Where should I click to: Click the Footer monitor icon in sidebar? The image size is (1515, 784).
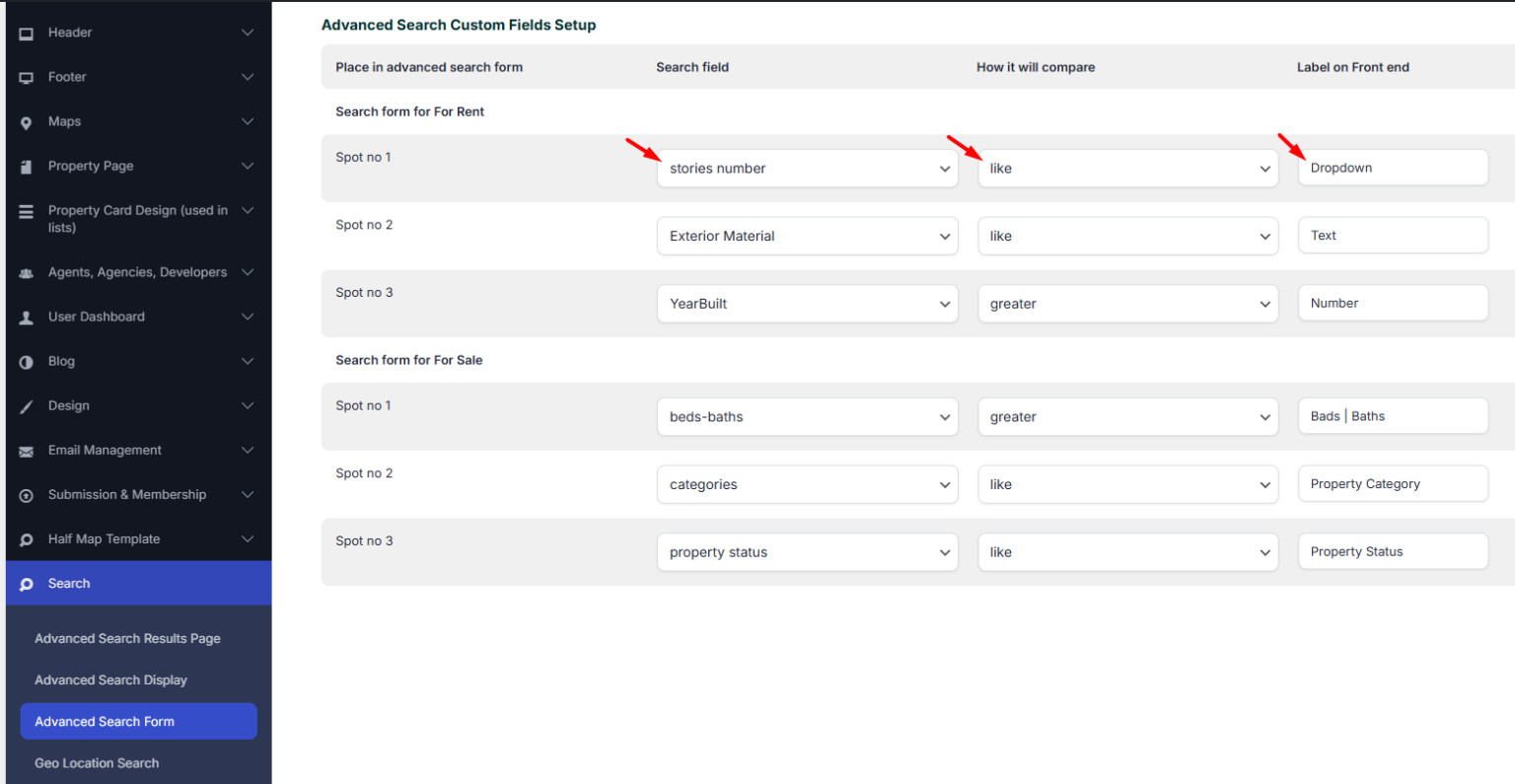click(27, 78)
